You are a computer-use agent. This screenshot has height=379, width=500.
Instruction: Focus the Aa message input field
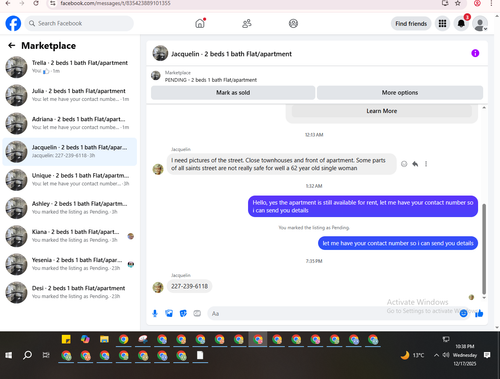click(x=333, y=314)
